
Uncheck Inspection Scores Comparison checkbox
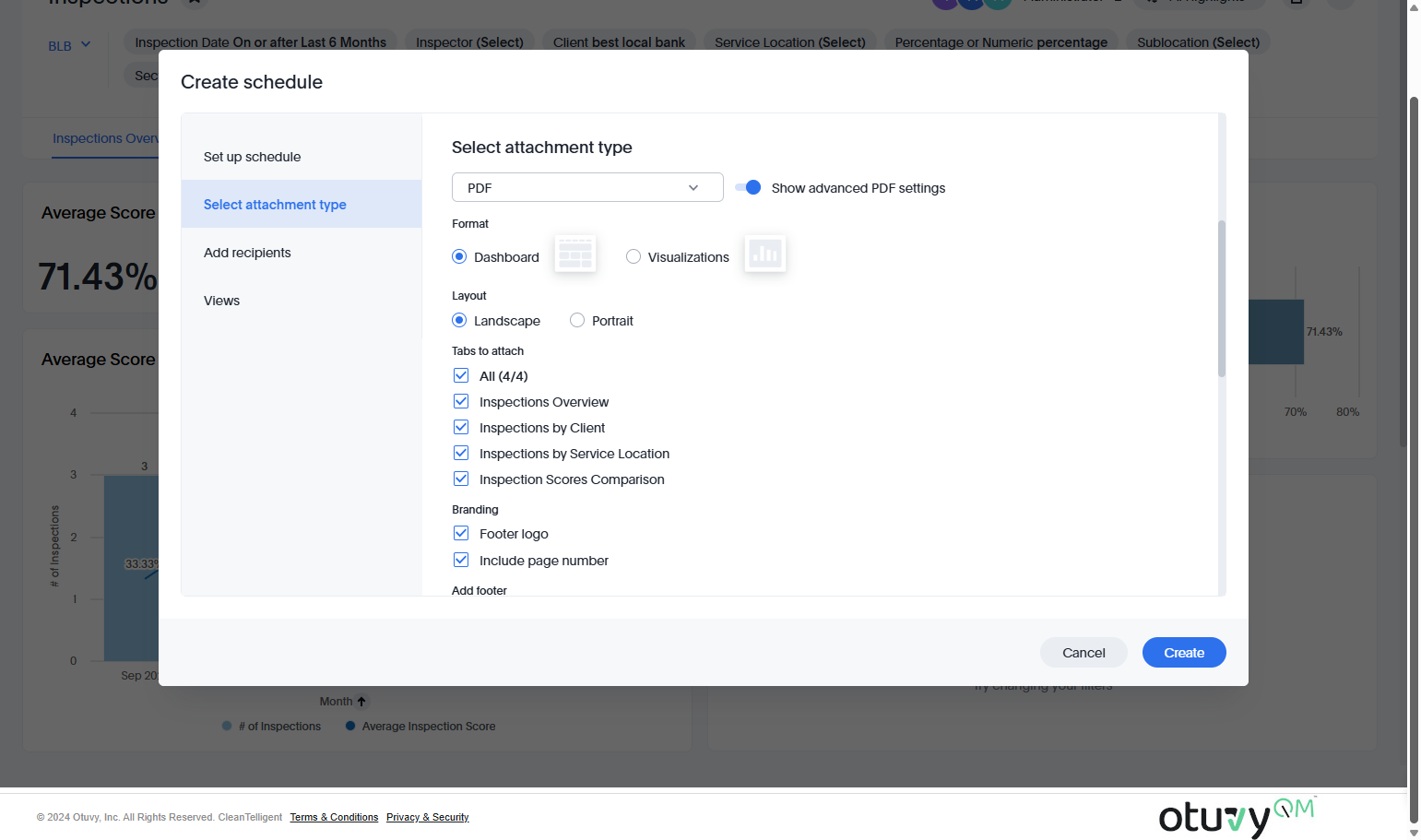coord(461,479)
